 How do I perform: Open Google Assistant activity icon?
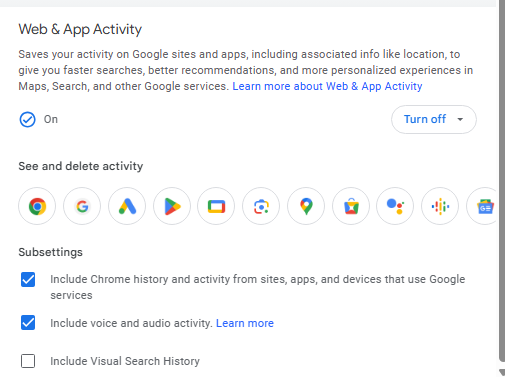tap(395, 206)
